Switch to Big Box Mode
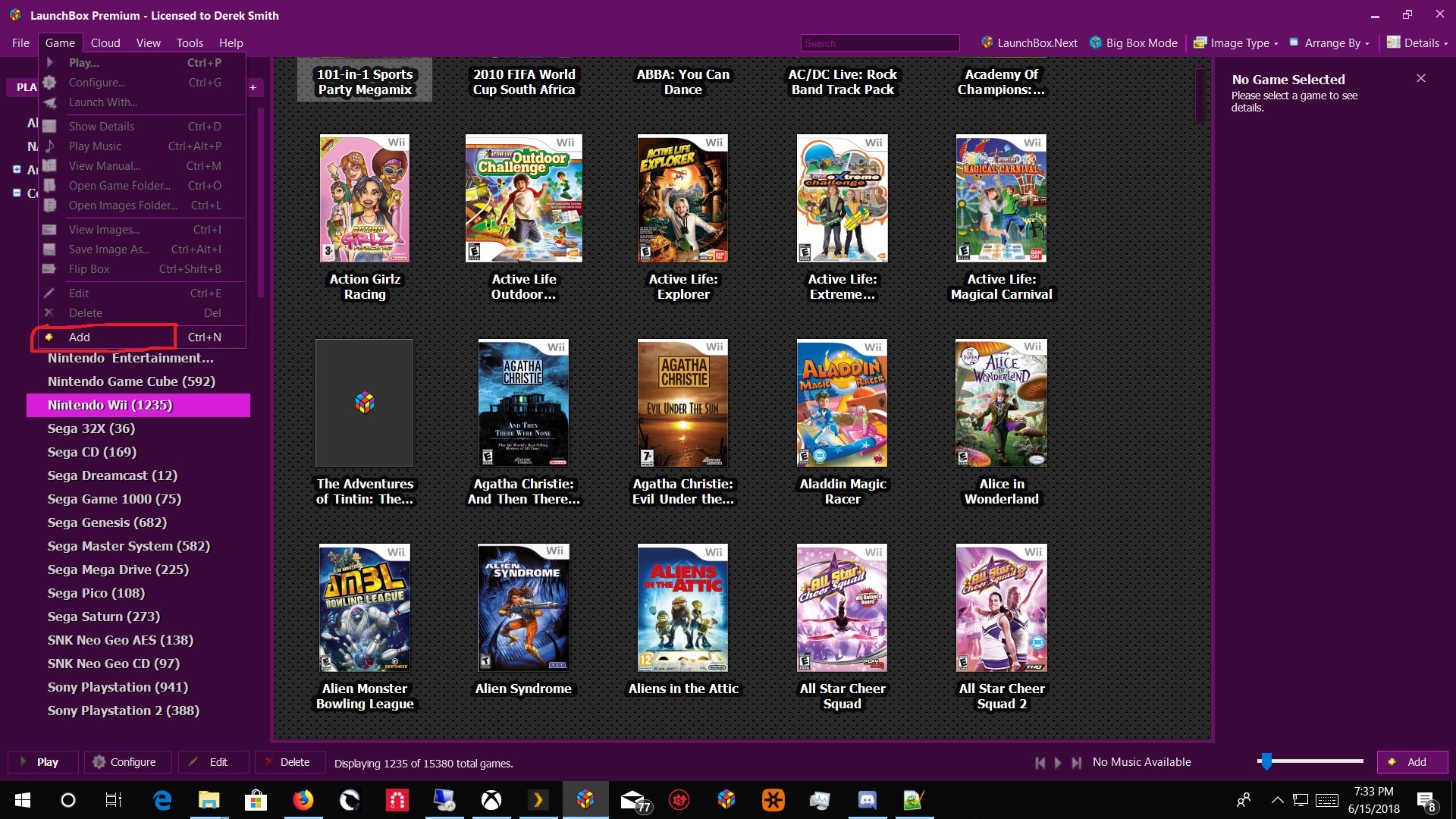1456x819 pixels. 1134,43
